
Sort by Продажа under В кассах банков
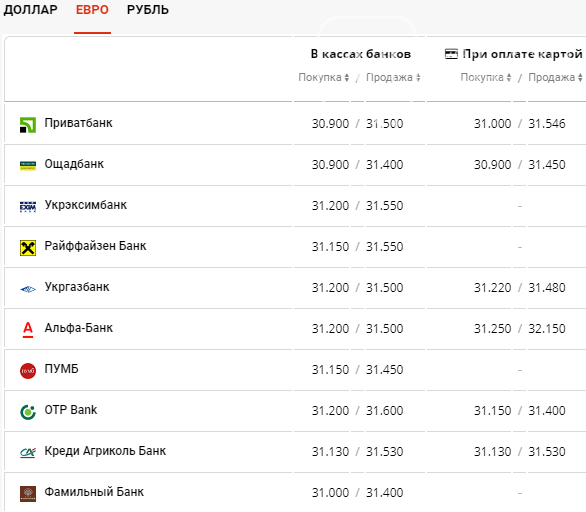click(x=393, y=77)
